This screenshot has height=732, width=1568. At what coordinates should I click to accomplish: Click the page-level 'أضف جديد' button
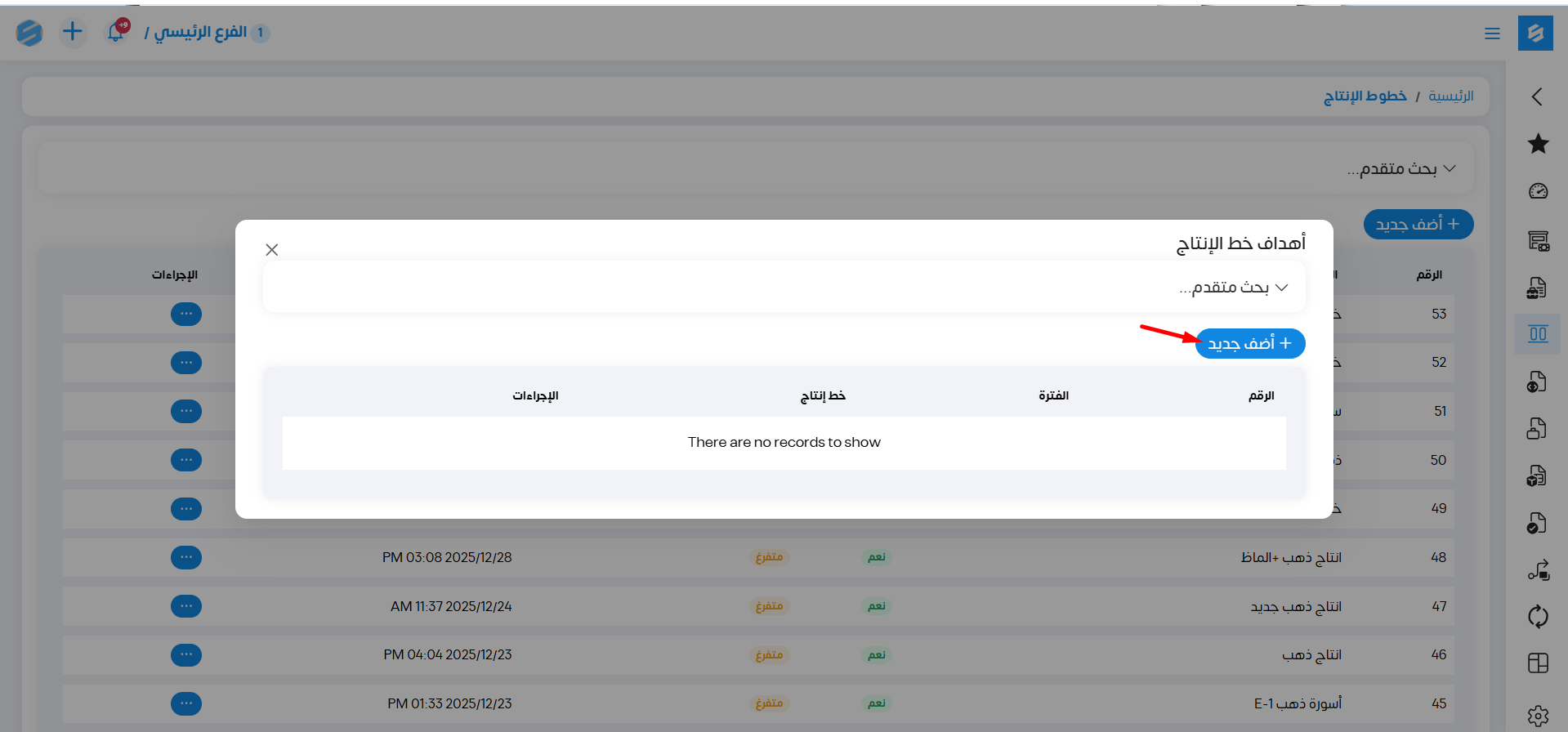point(1418,225)
